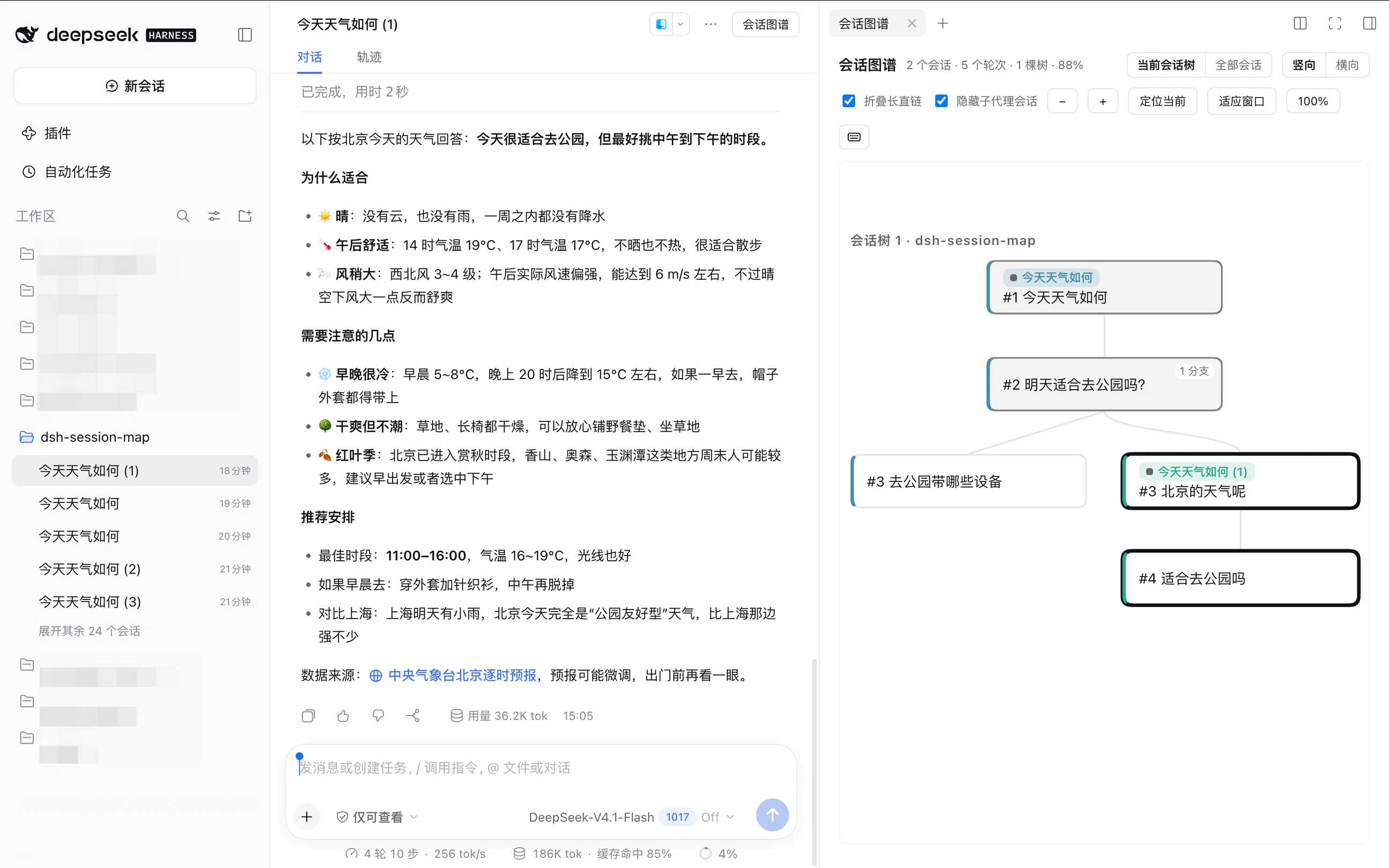Zoom in the graph with plus button

click(x=1103, y=101)
